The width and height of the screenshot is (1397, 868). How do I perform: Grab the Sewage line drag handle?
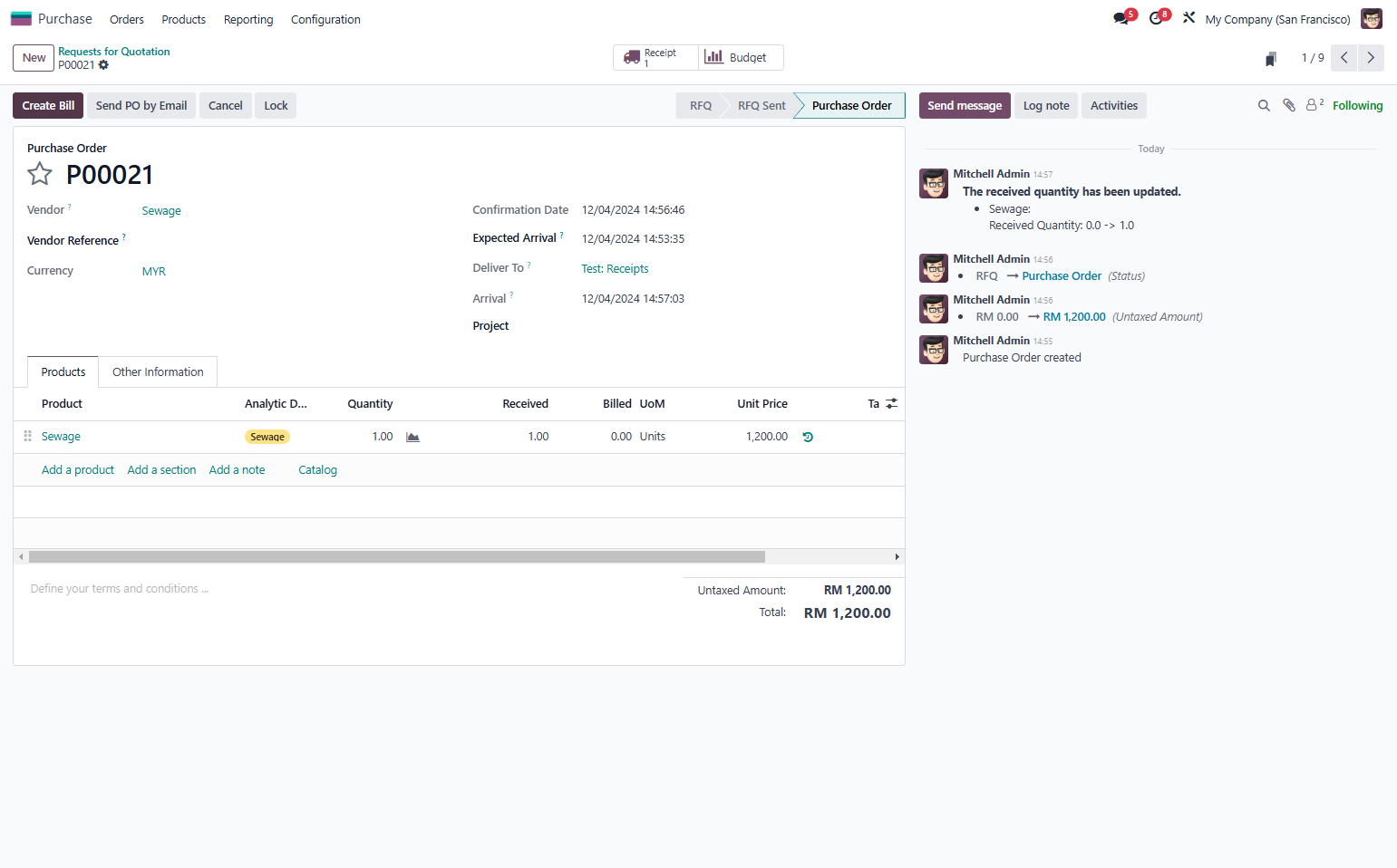27,436
